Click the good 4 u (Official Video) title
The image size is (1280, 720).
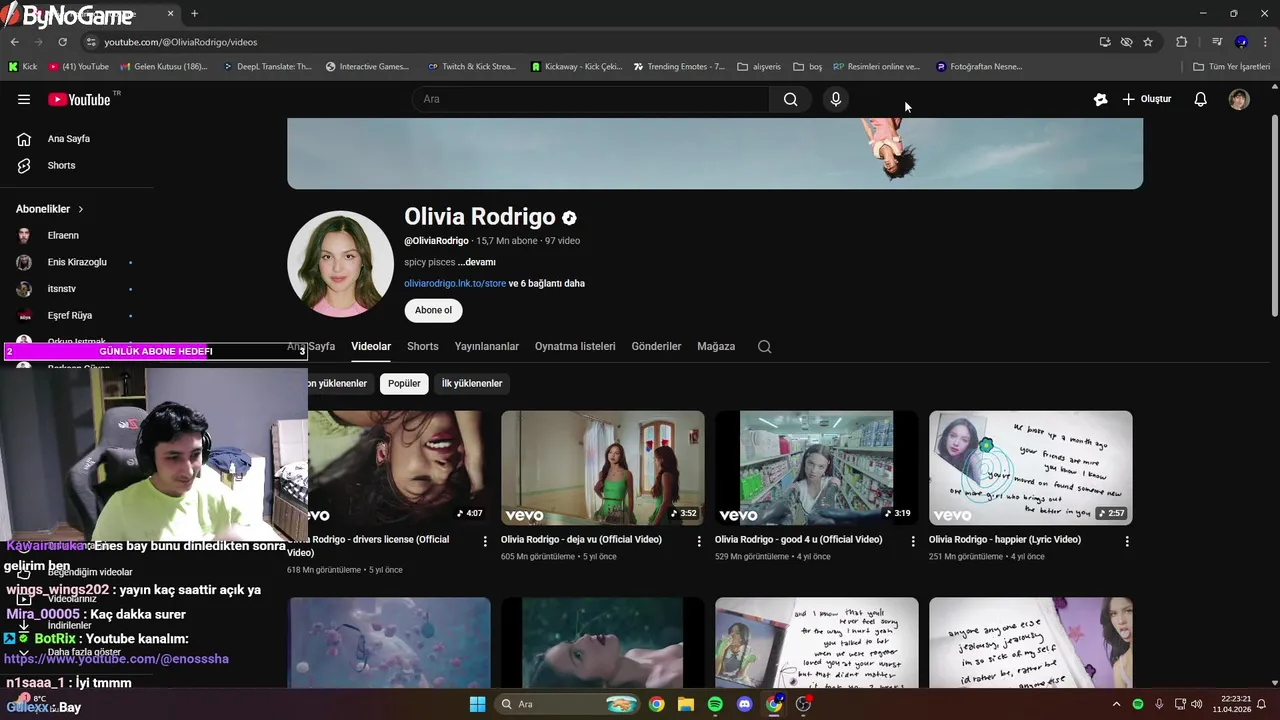pyautogui.click(x=798, y=539)
